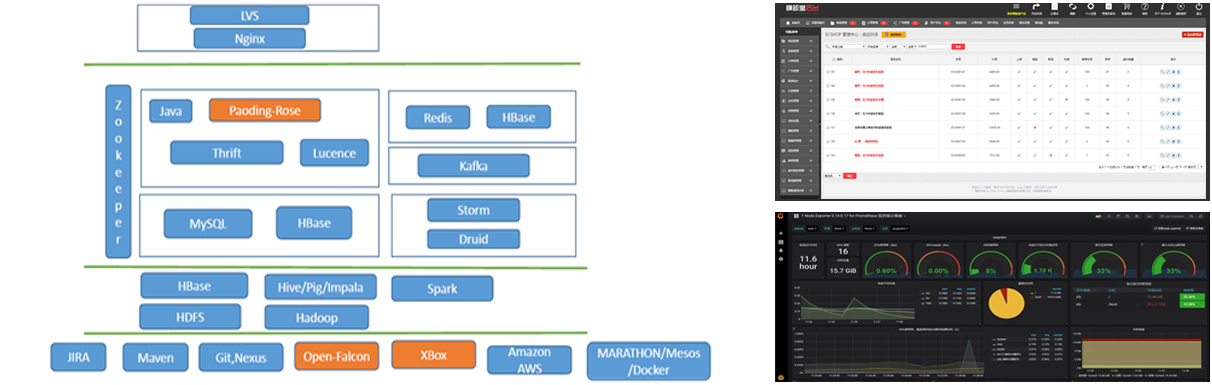This screenshot has width=1212, height=385.
Task: Check the first product row checkbox
Action: coord(827,72)
